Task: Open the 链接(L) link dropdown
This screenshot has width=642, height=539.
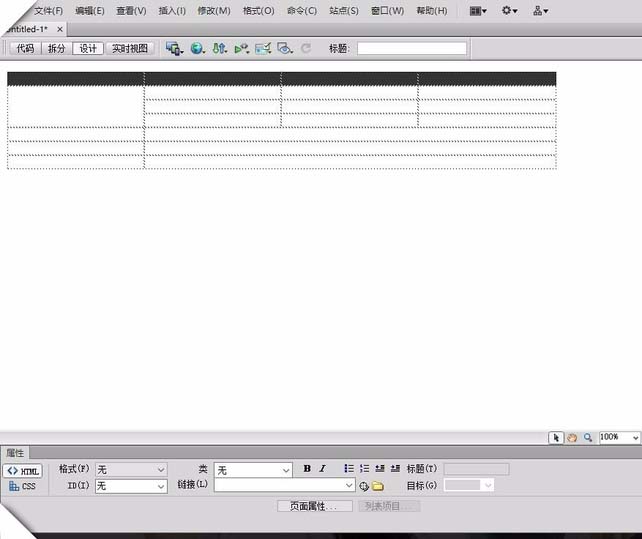Action: tap(285, 485)
